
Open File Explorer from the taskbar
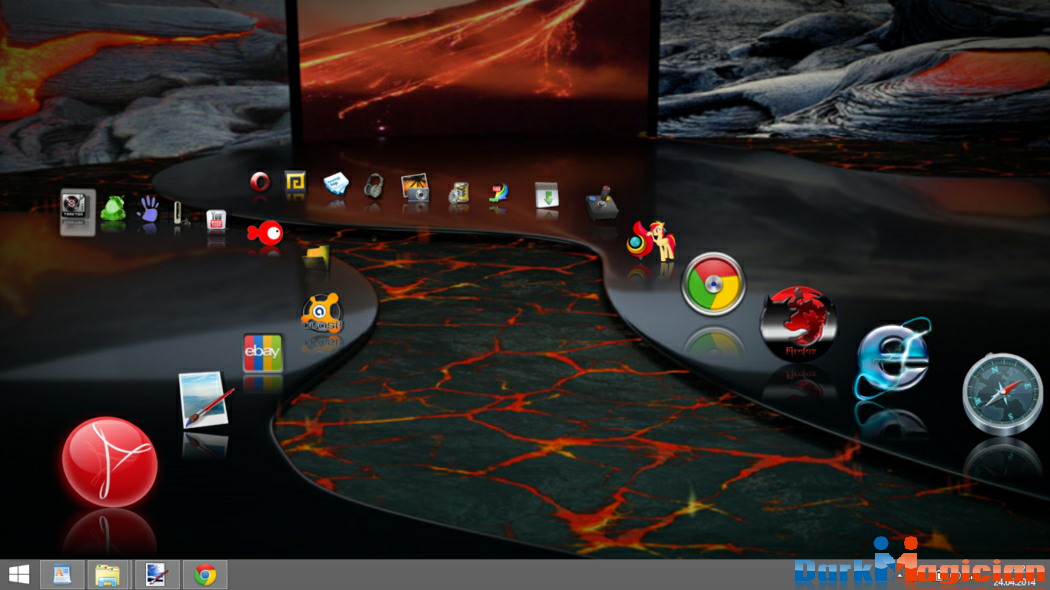(x=107, y=575)
